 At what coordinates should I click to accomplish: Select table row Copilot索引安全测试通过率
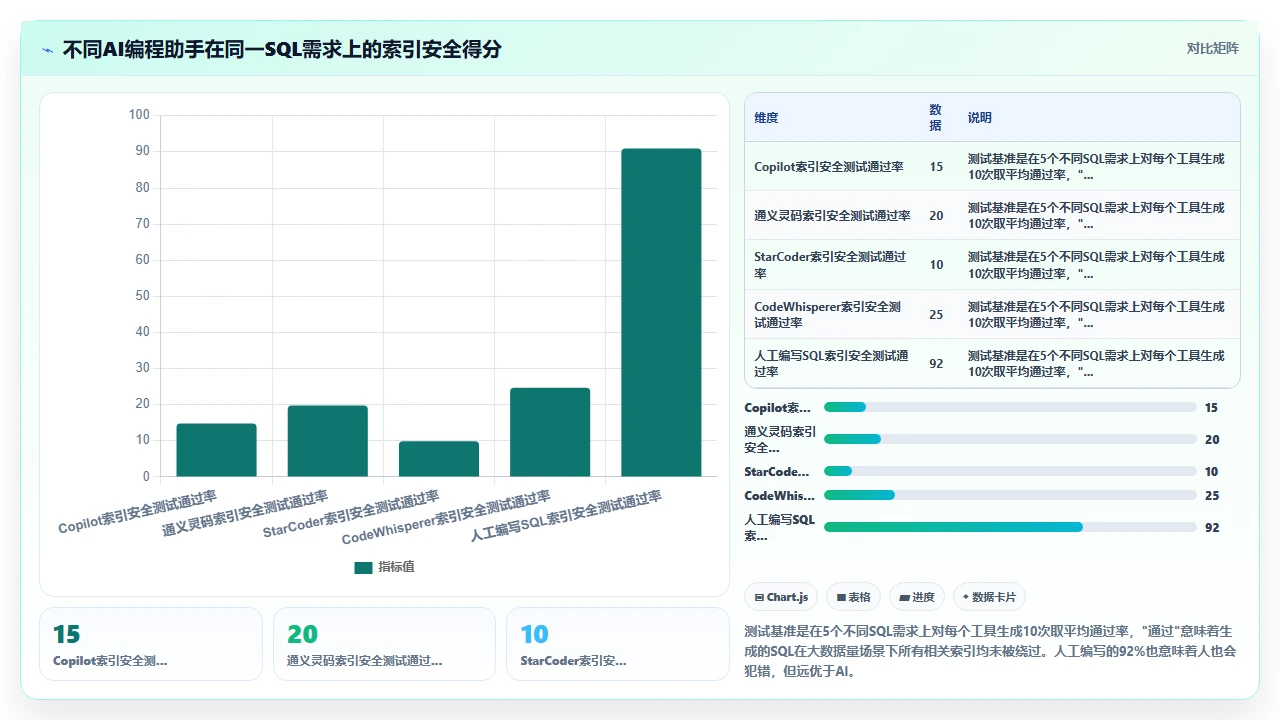coord(992,166)
